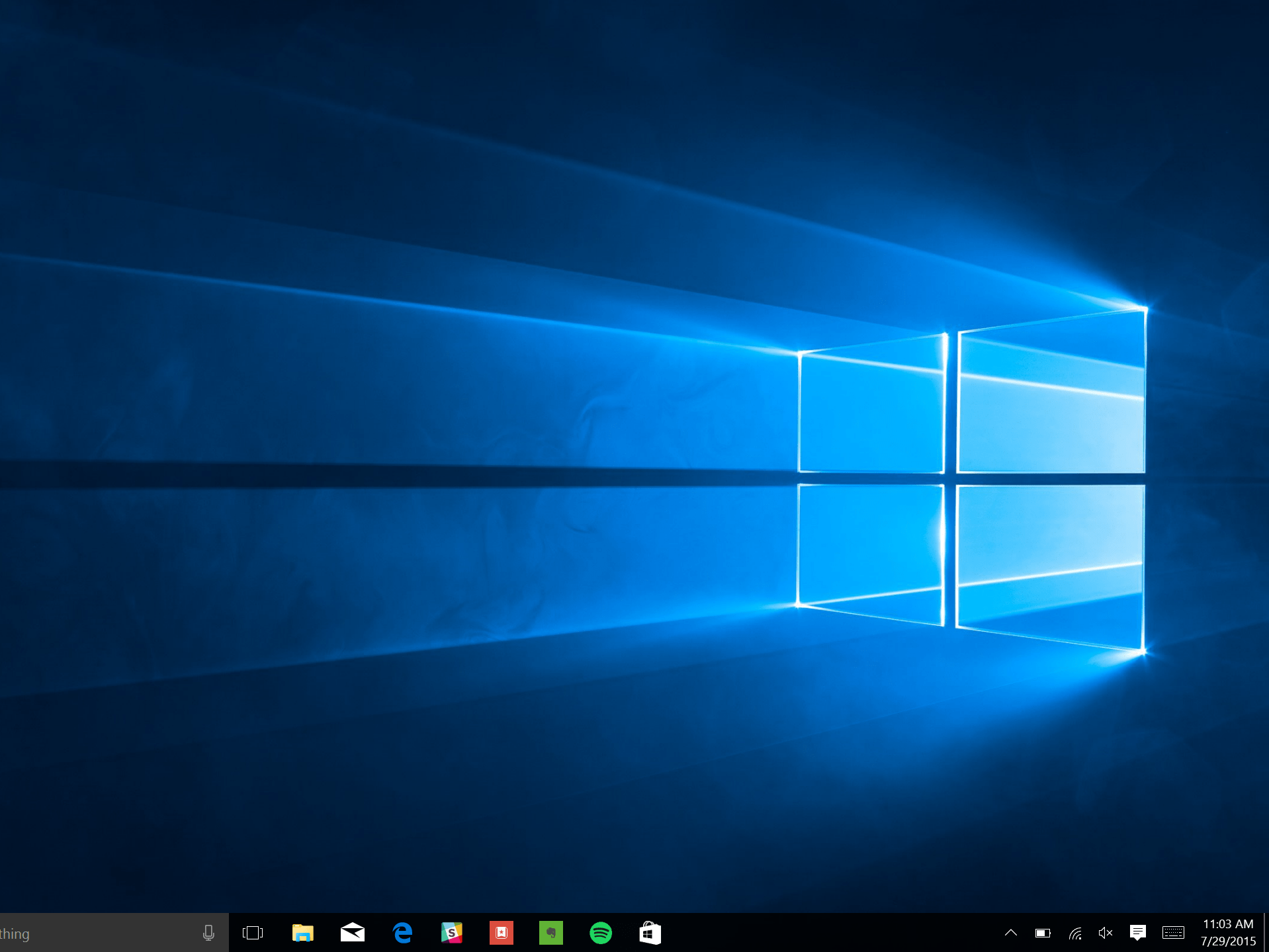Click the date 7/29/2015

coord(1228,941)
